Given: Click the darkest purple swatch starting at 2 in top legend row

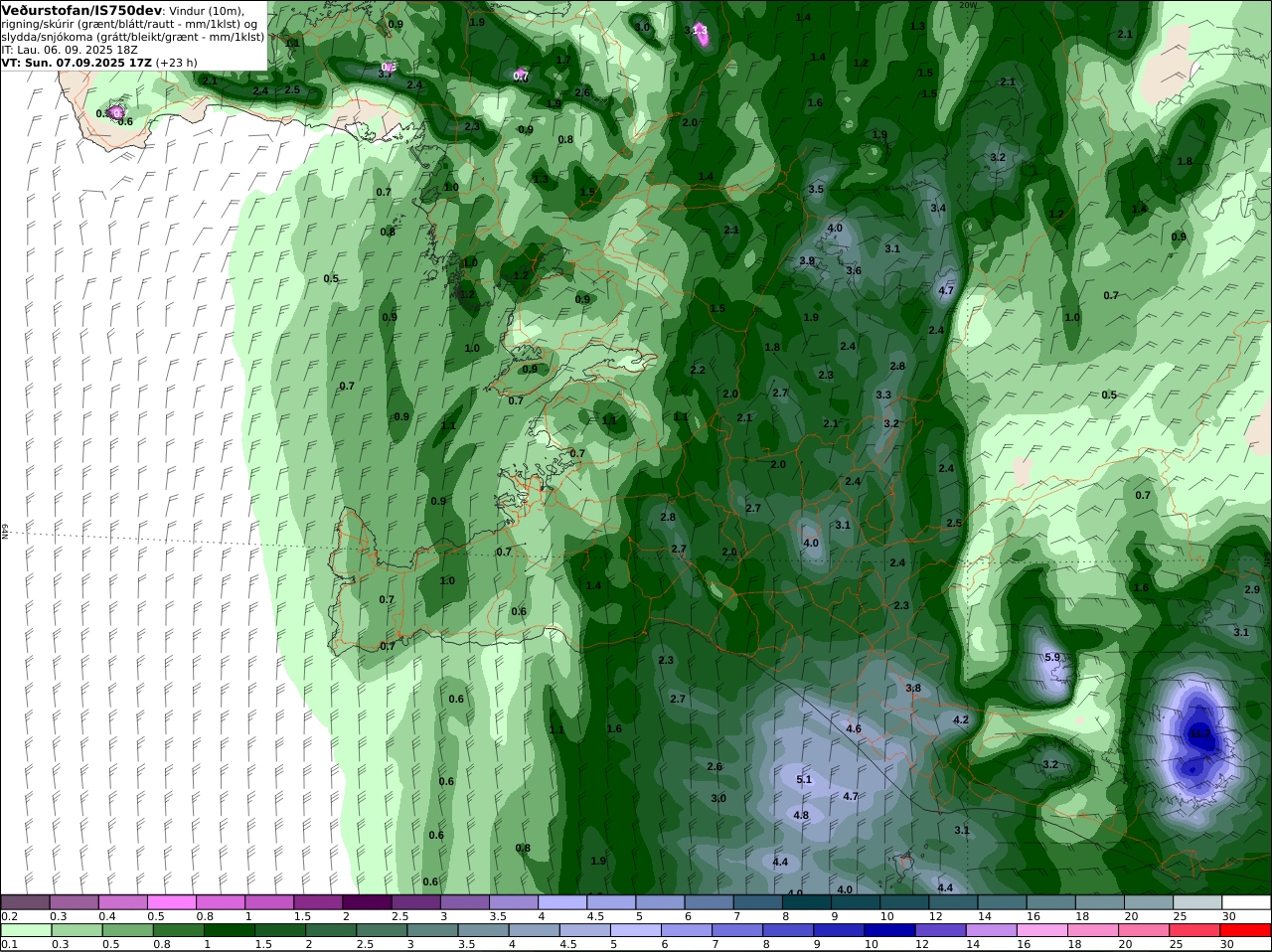Looking at the screenshot, I should (x=368, y=902).
